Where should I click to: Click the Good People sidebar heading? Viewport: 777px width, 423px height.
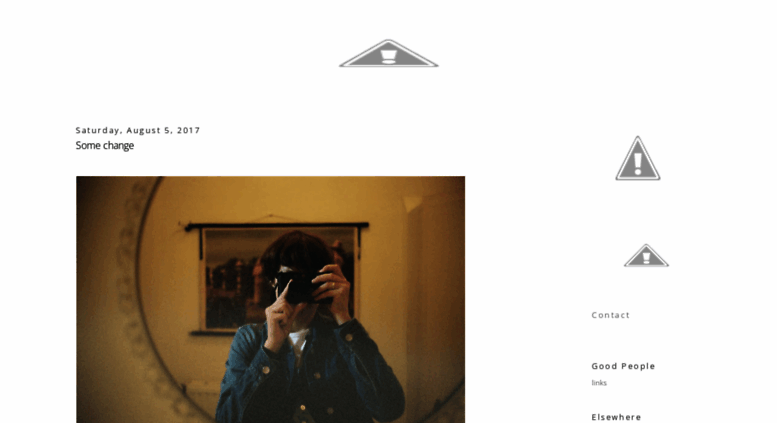point(623,366)
